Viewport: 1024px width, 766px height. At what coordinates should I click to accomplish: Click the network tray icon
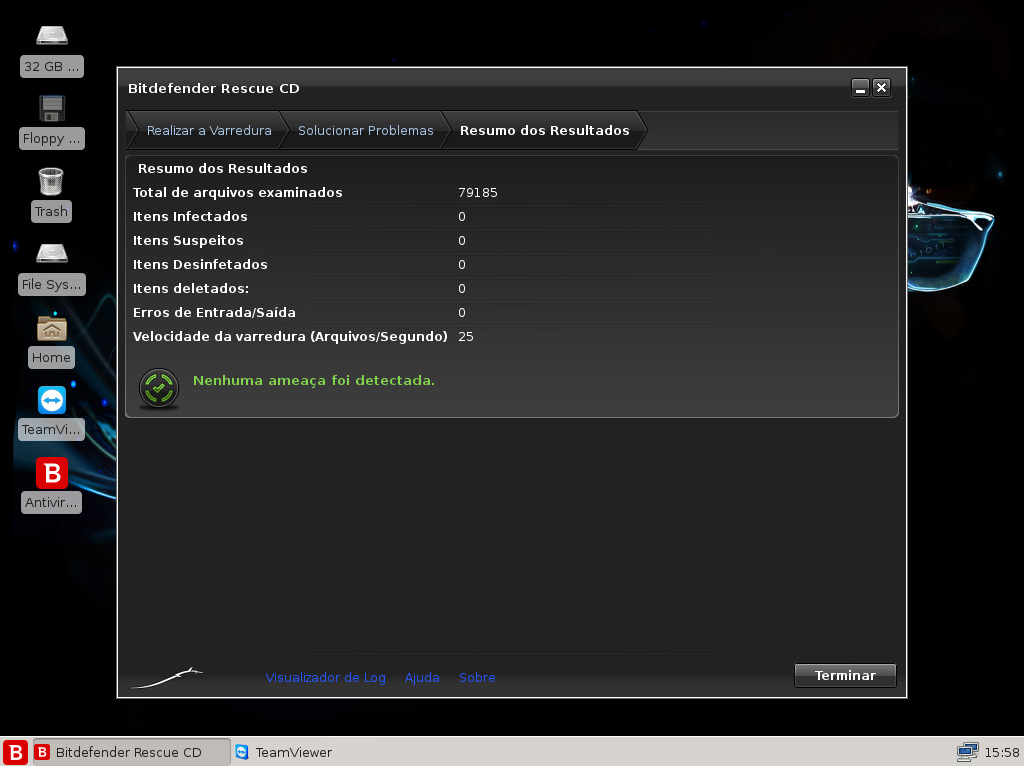tap(967, 752)
